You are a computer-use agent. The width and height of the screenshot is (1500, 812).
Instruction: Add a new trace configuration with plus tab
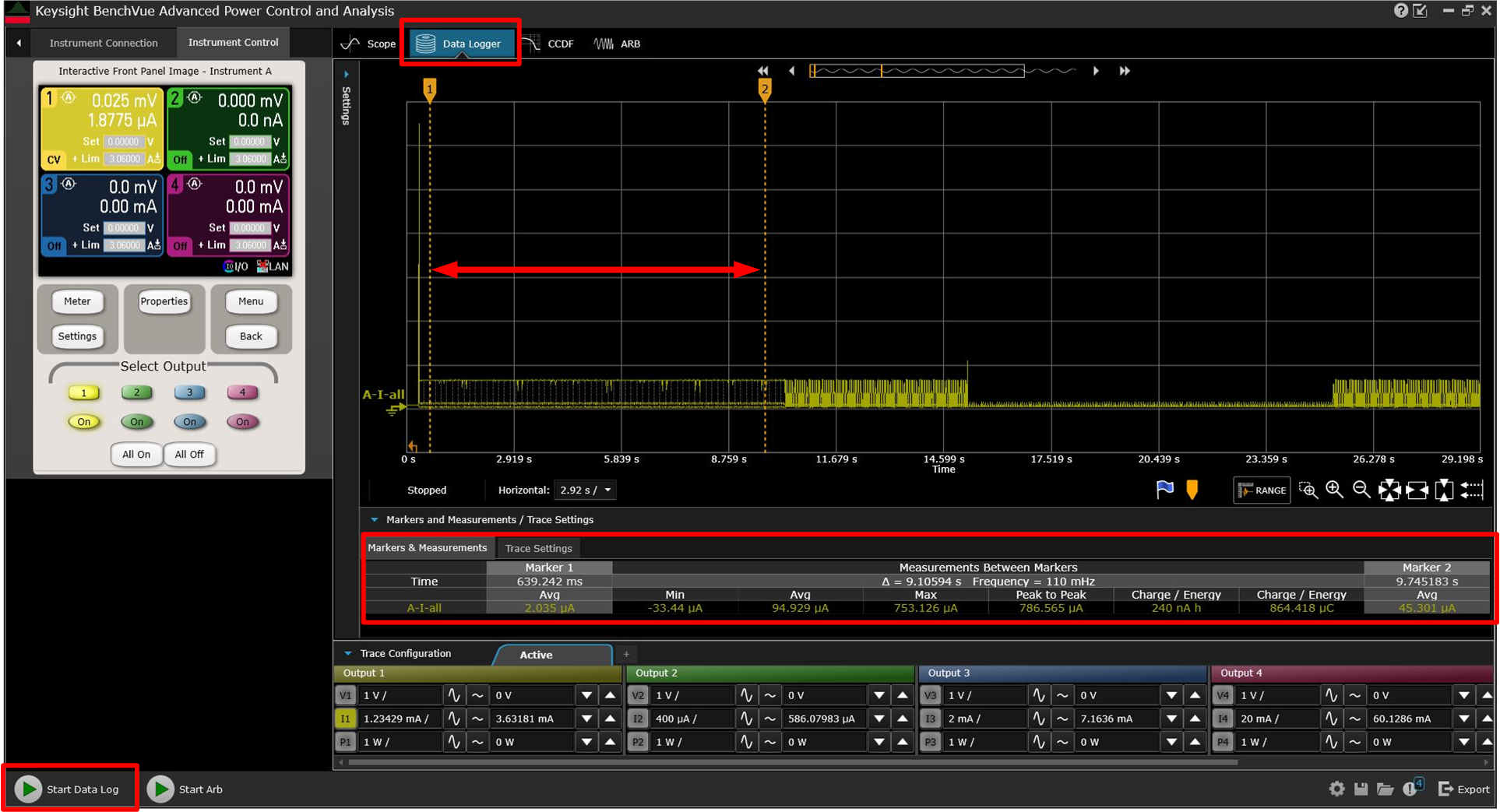pyautogui.click(x=626, y=654)
